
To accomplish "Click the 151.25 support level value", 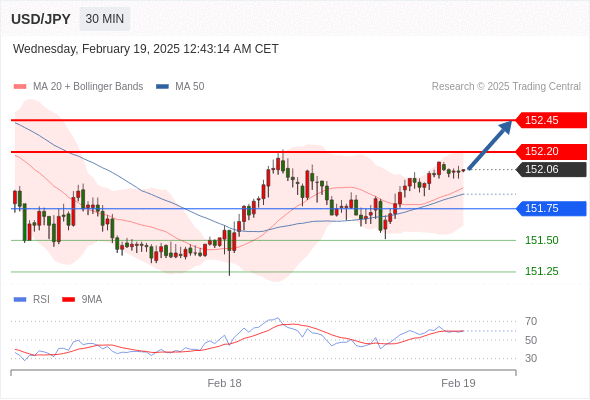I will [541, 271].
